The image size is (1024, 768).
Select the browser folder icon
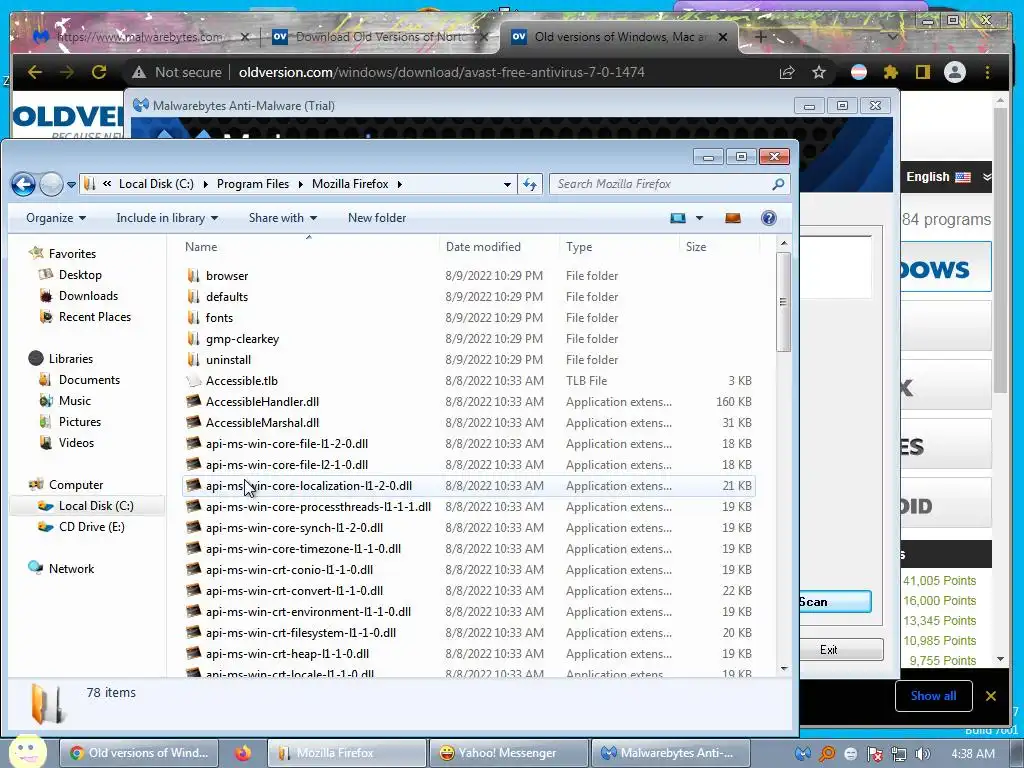pyautogui.click(x=193, y=276)
